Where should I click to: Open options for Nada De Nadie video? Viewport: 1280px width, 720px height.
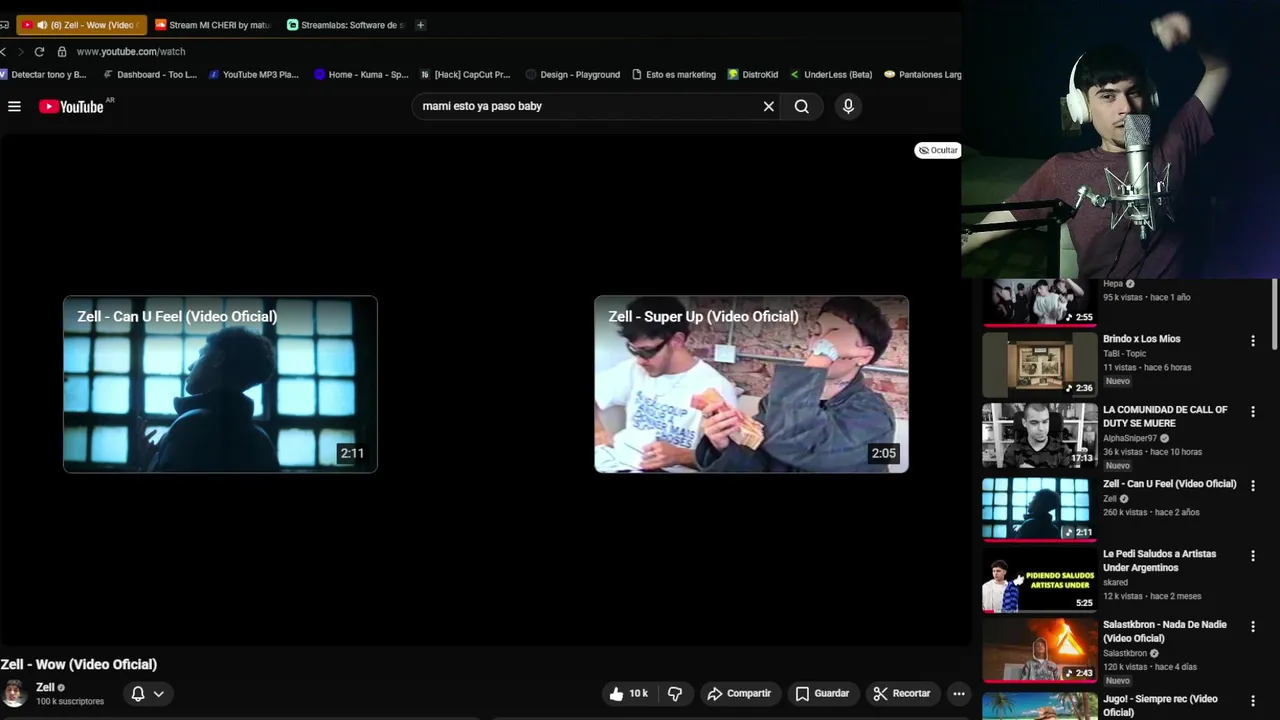pos(1252,626)
